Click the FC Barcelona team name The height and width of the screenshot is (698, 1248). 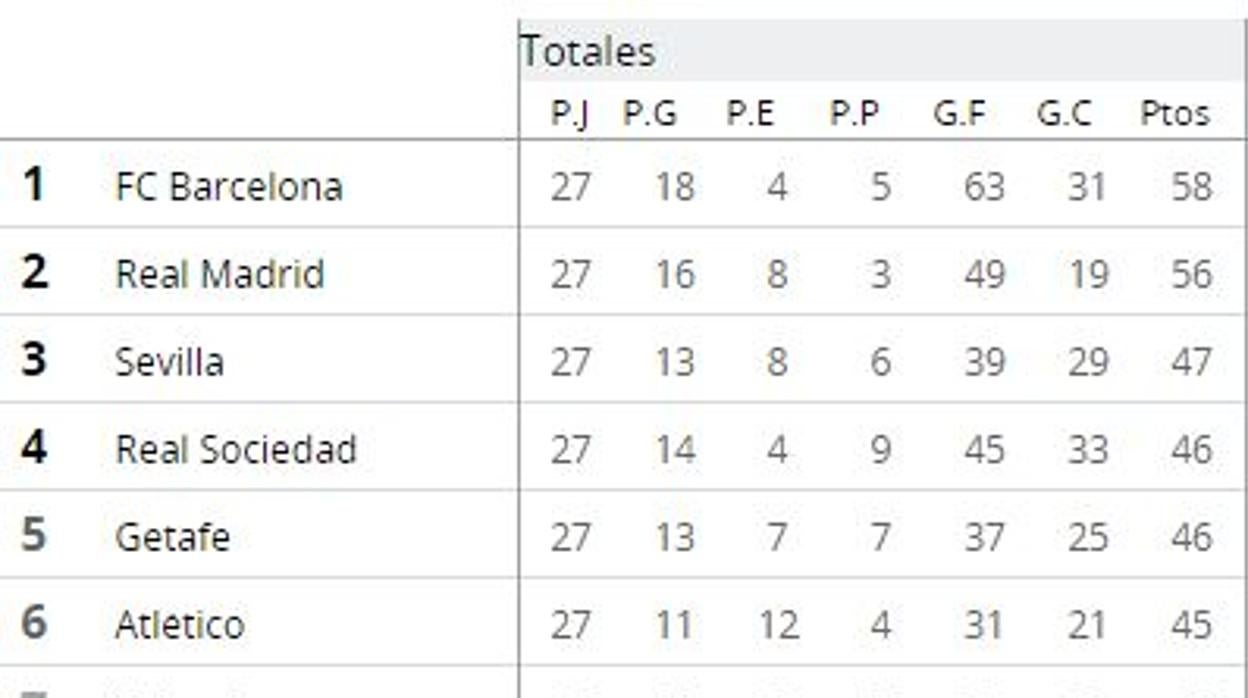[229, 187]
